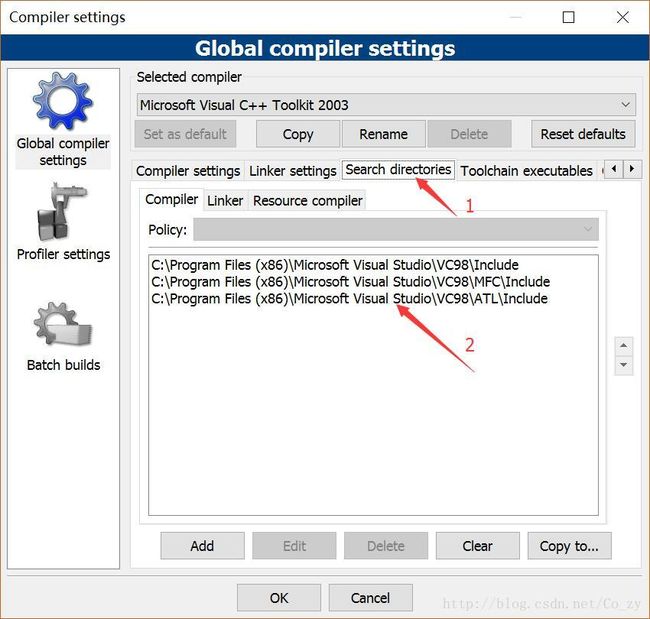
Task: Open Toolchain executables tab
Action: [526, 171]
